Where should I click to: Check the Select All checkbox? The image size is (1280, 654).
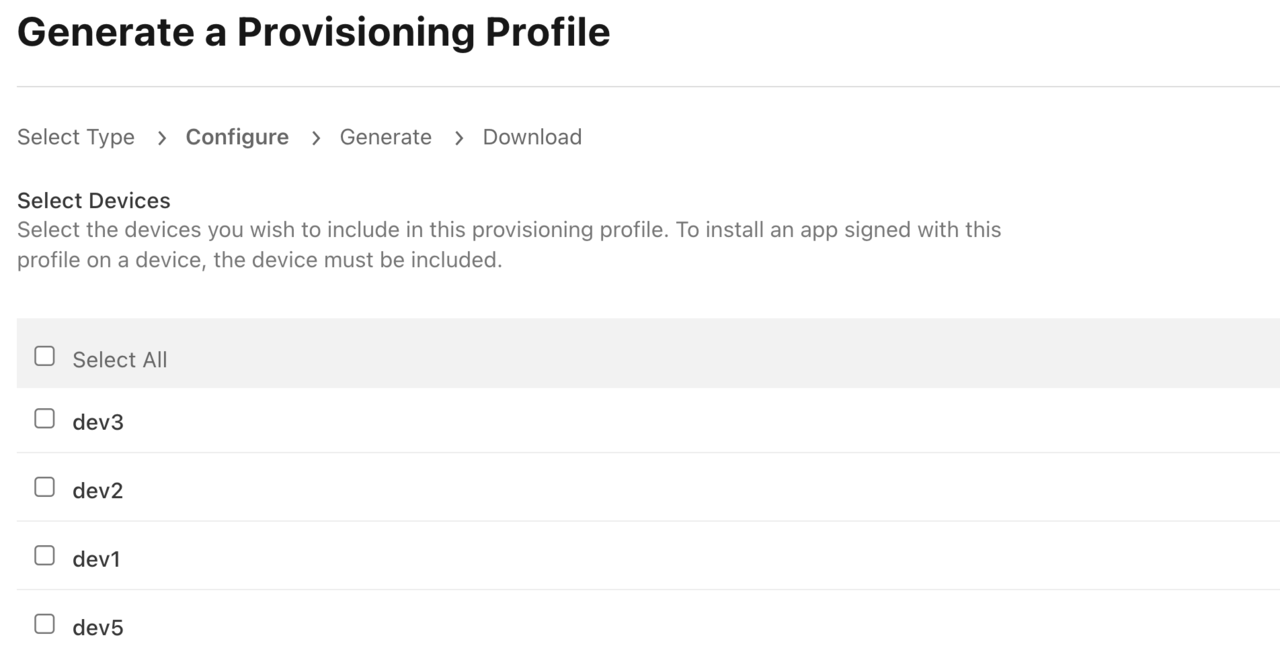click(x=44, y=356)
